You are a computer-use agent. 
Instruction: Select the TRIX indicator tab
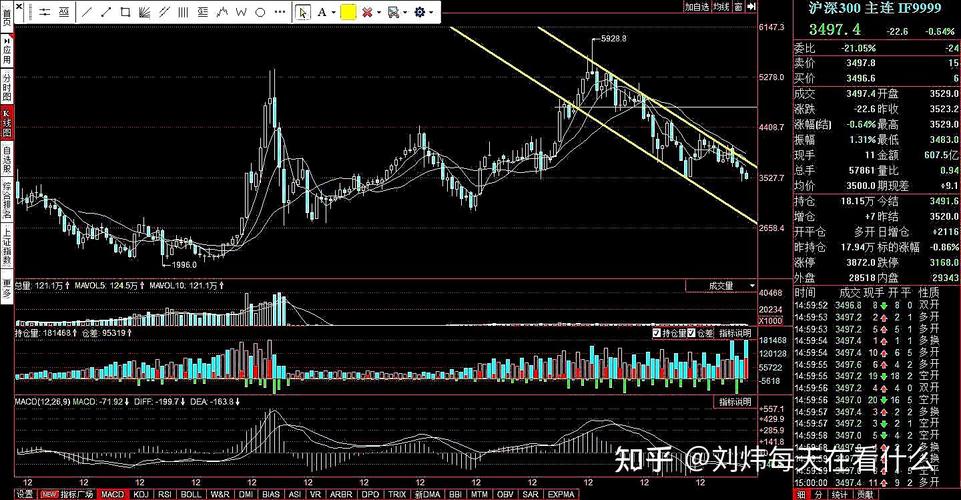point(397,494)
